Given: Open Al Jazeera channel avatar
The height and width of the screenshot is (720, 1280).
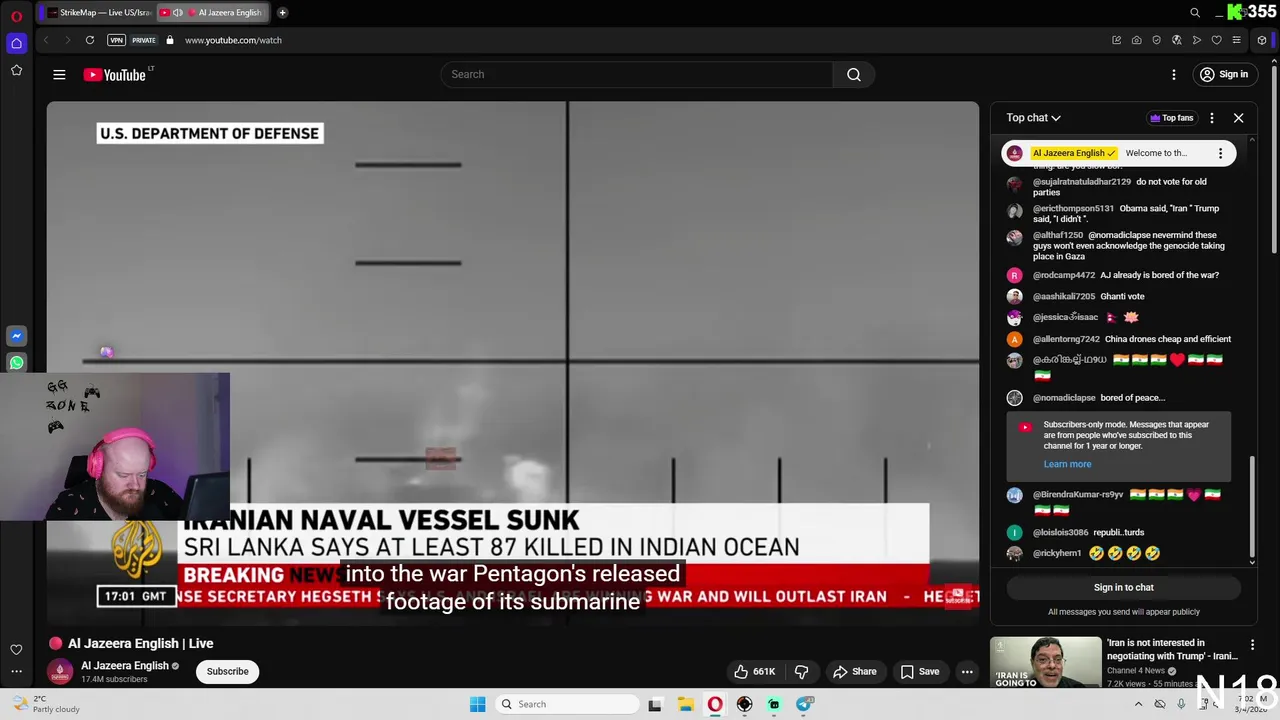Looking at the screenshot, I should (60, 671).
